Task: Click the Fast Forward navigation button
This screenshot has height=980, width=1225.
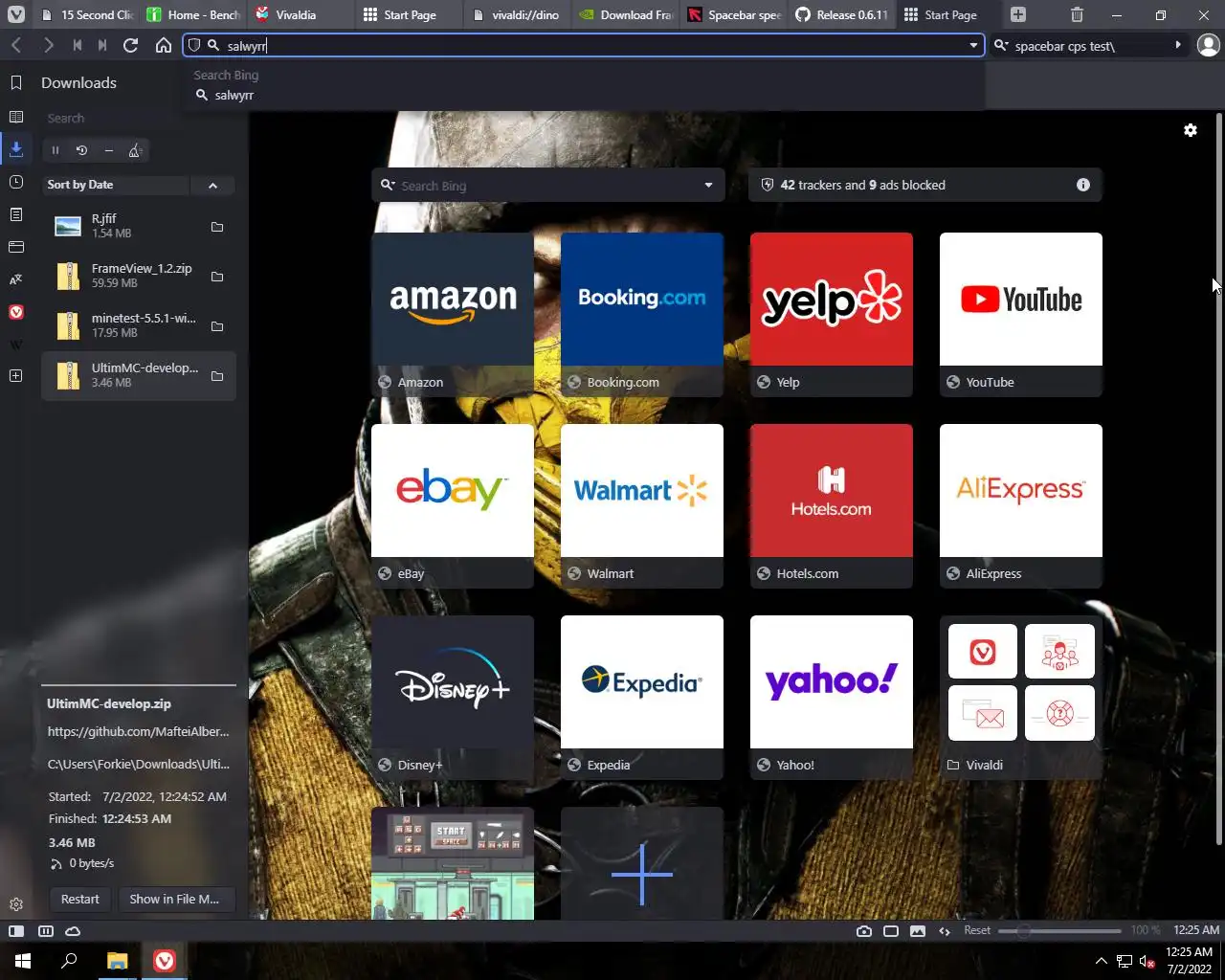Action: coord(102,45)
